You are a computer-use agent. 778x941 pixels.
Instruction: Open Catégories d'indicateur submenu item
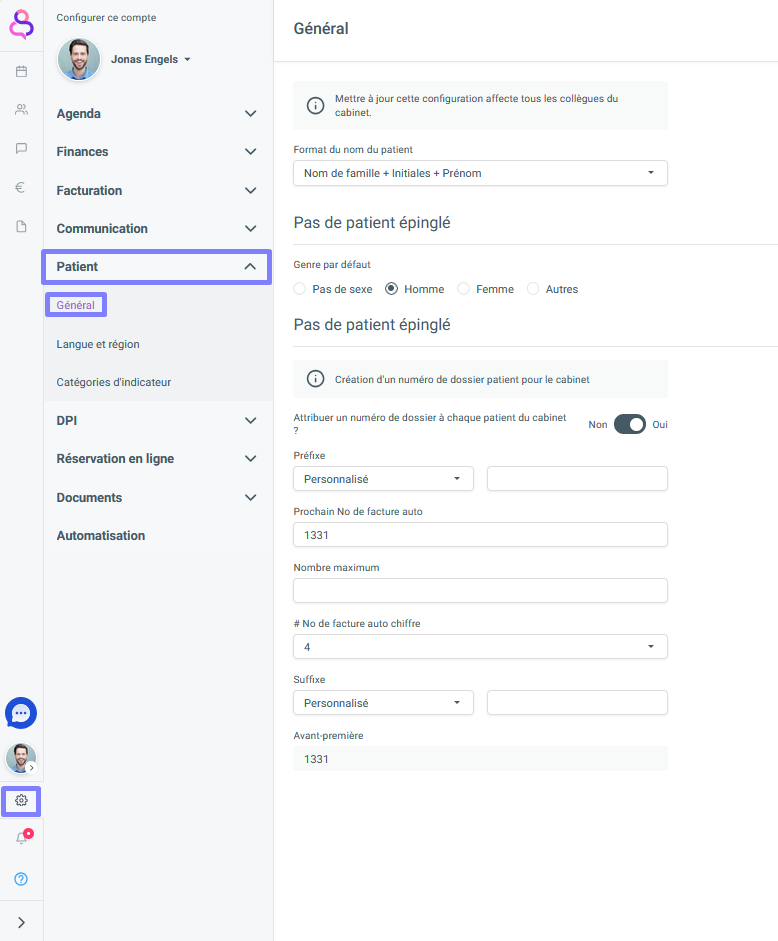point(113,382)
